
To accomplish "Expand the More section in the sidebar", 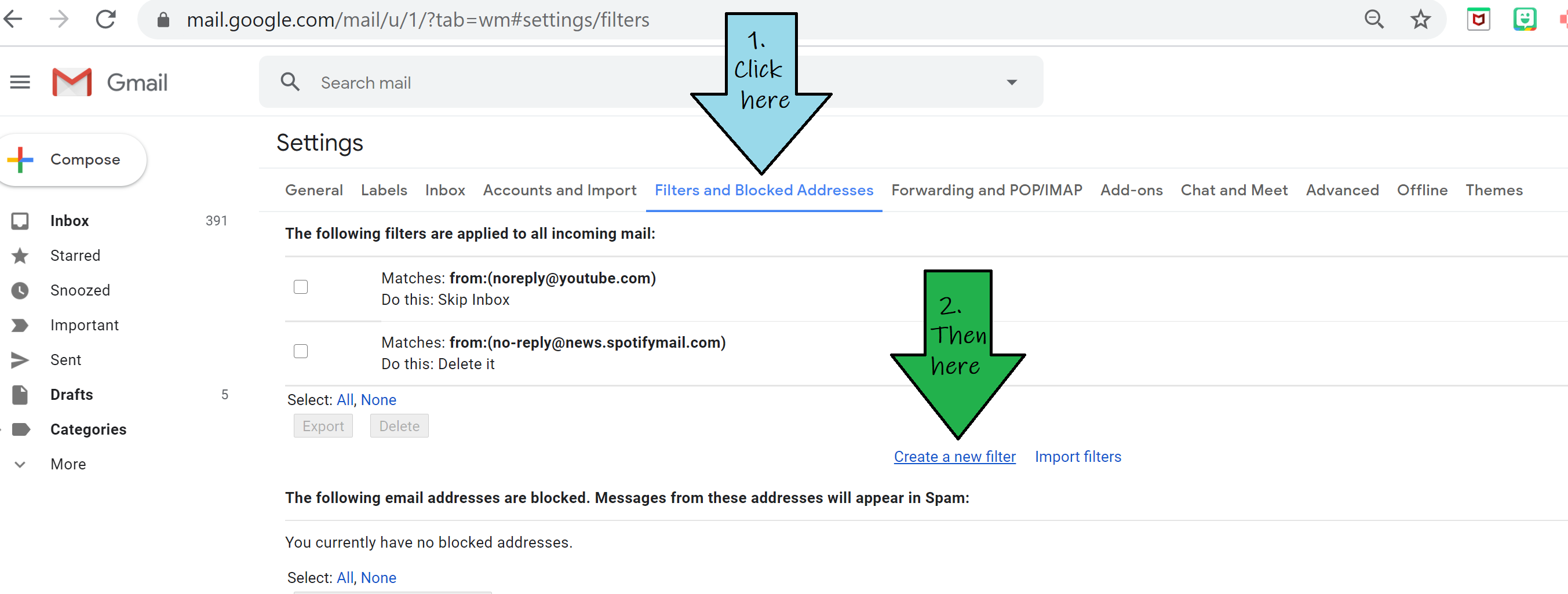I will [20, 464].
